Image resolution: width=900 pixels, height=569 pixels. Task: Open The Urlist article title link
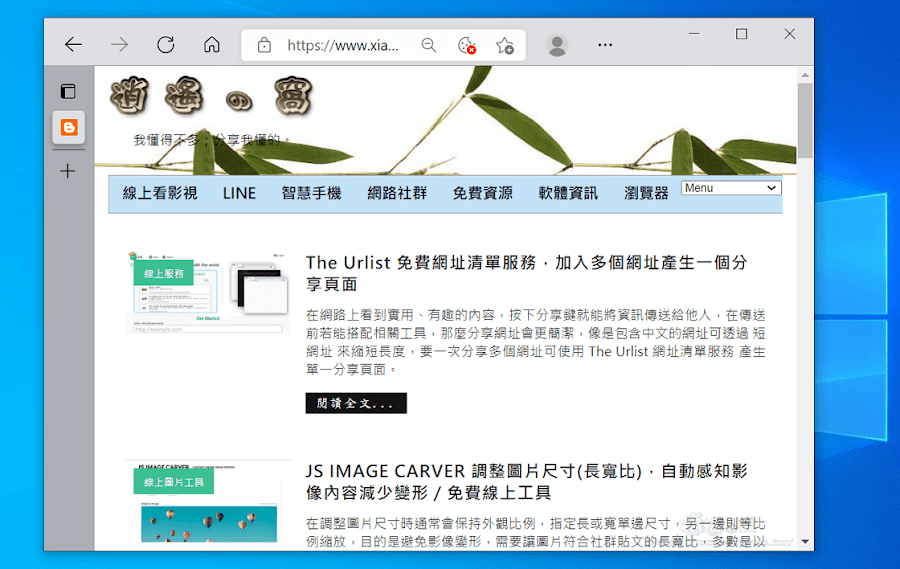[x=526, y=273]
